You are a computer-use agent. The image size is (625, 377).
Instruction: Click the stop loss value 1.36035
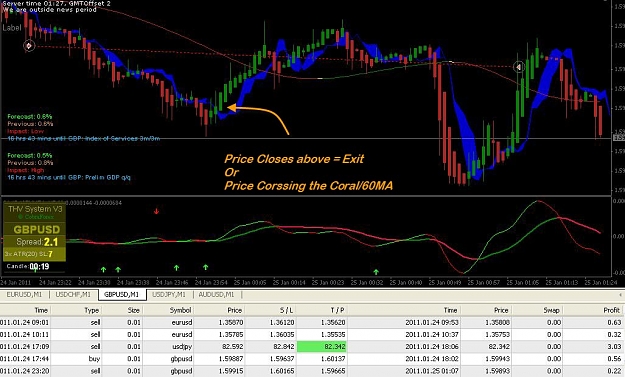[282, 334]
